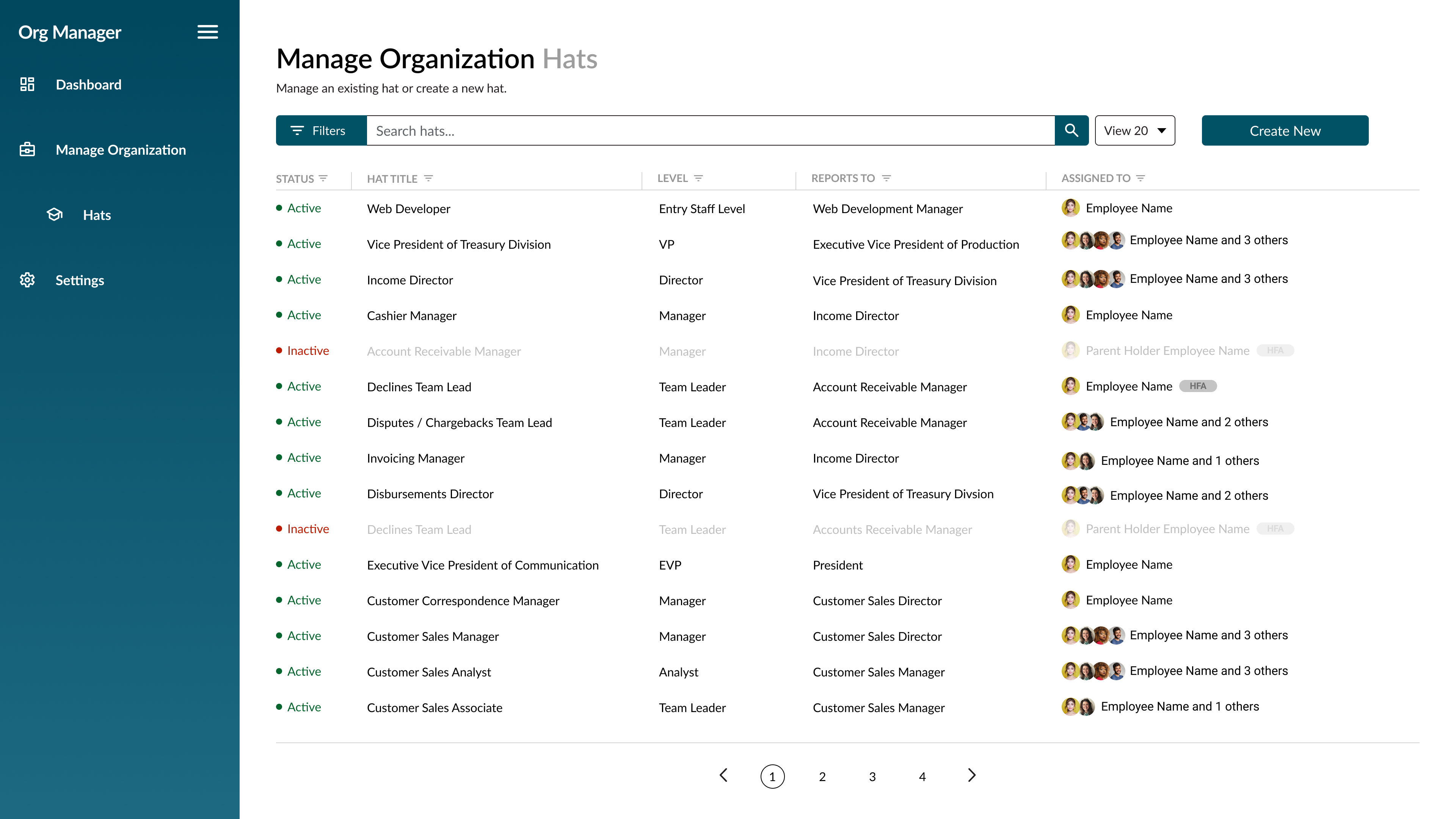The width and height of the screenshot is (1456, 819).
Task: Click the HFA badge on the Declines Team Lead row
Action: click(x=1198, y=386)
